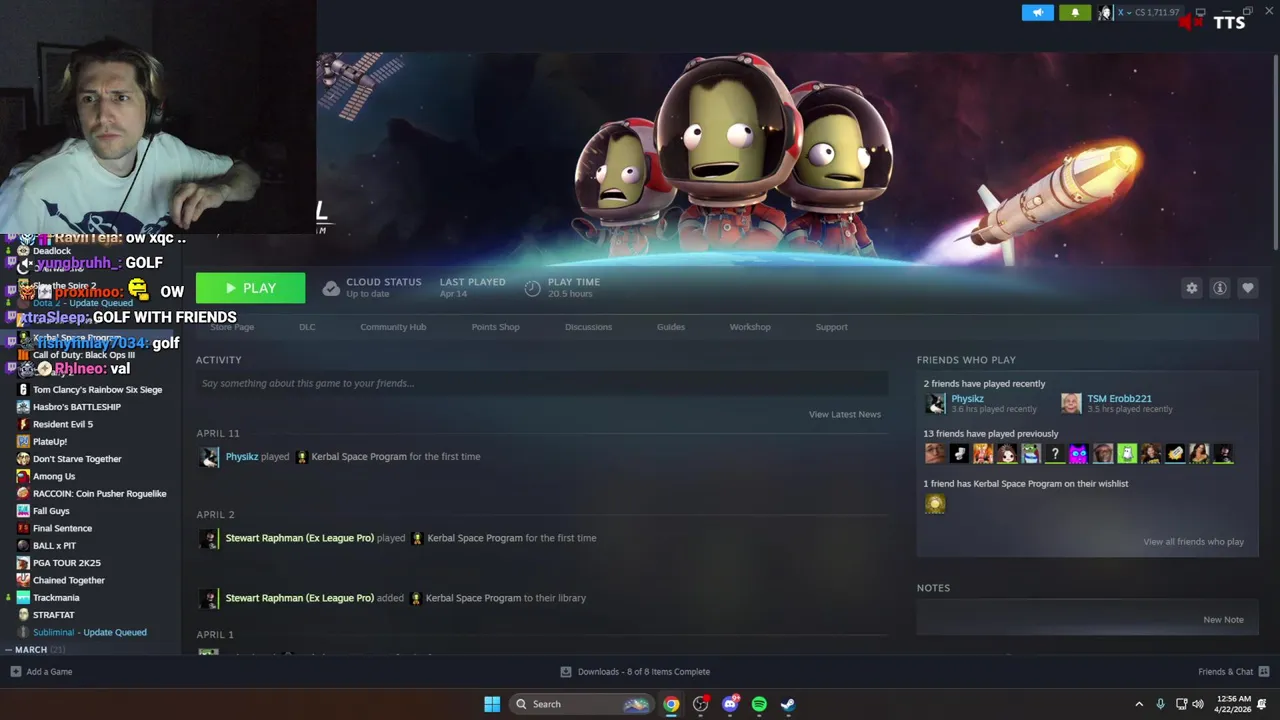
Task: Open Kerbal Space Program link in April 11 entry
Action: coord(359,456)
